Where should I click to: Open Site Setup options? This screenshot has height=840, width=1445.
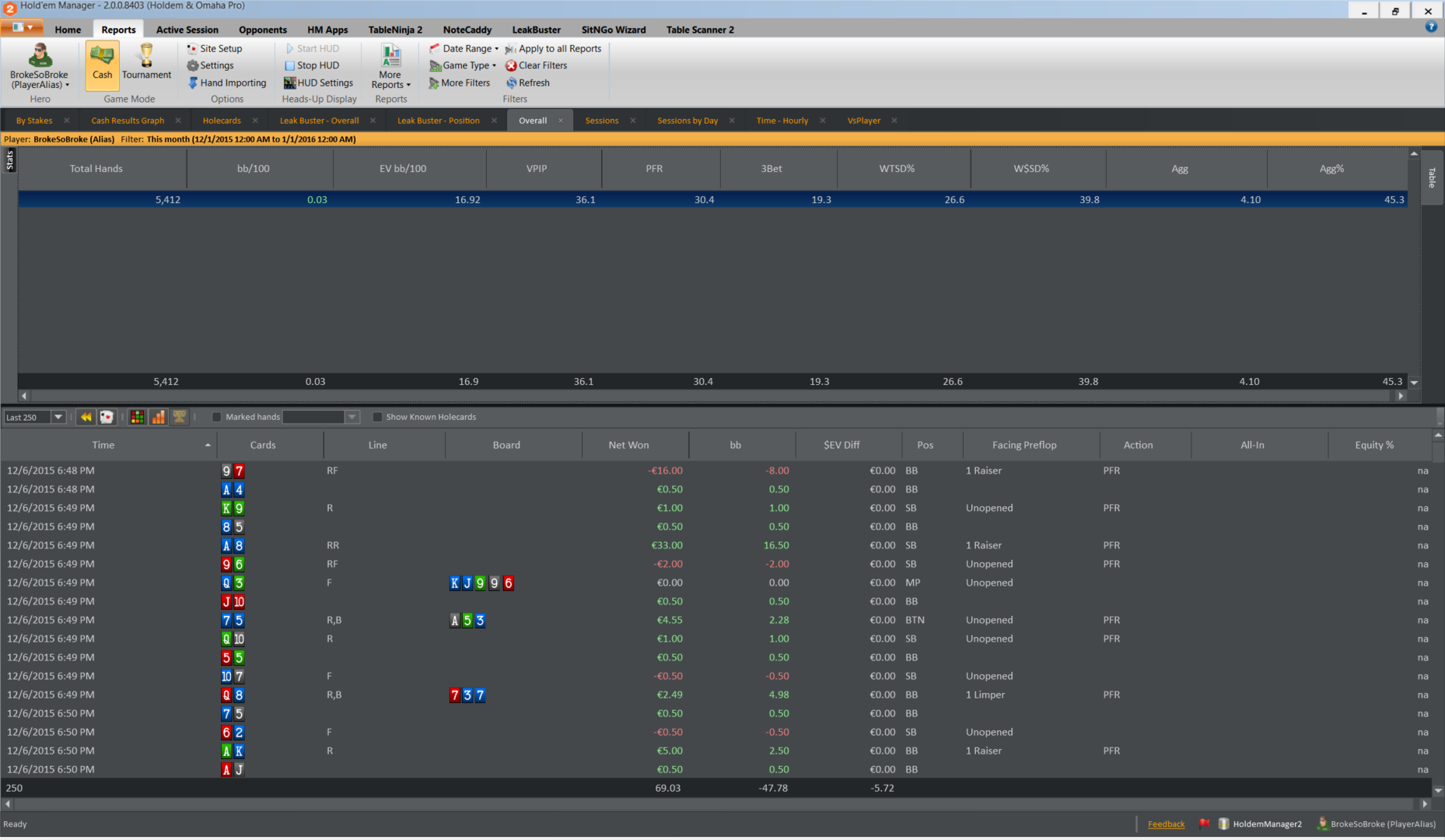click(214, 48)
